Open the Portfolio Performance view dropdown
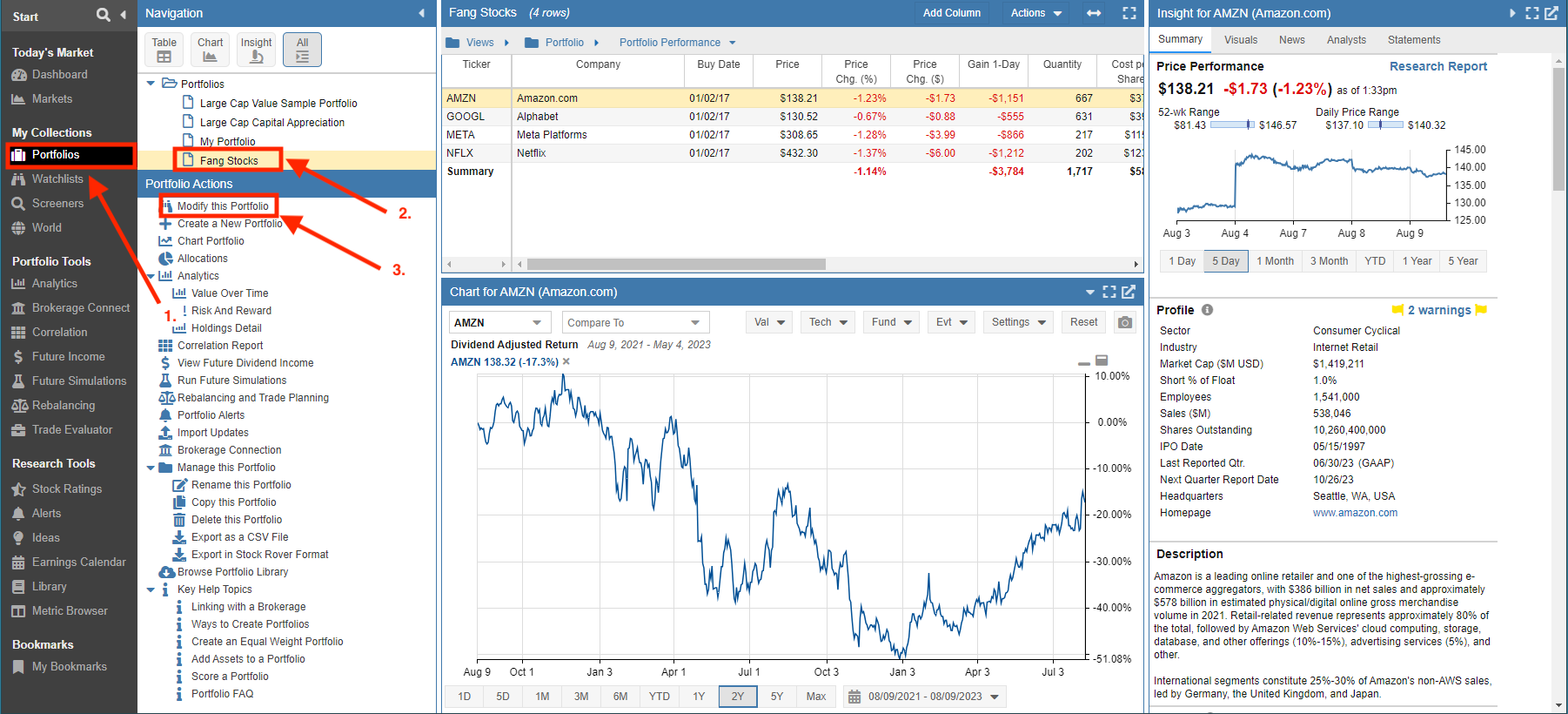 coord(677,43)
